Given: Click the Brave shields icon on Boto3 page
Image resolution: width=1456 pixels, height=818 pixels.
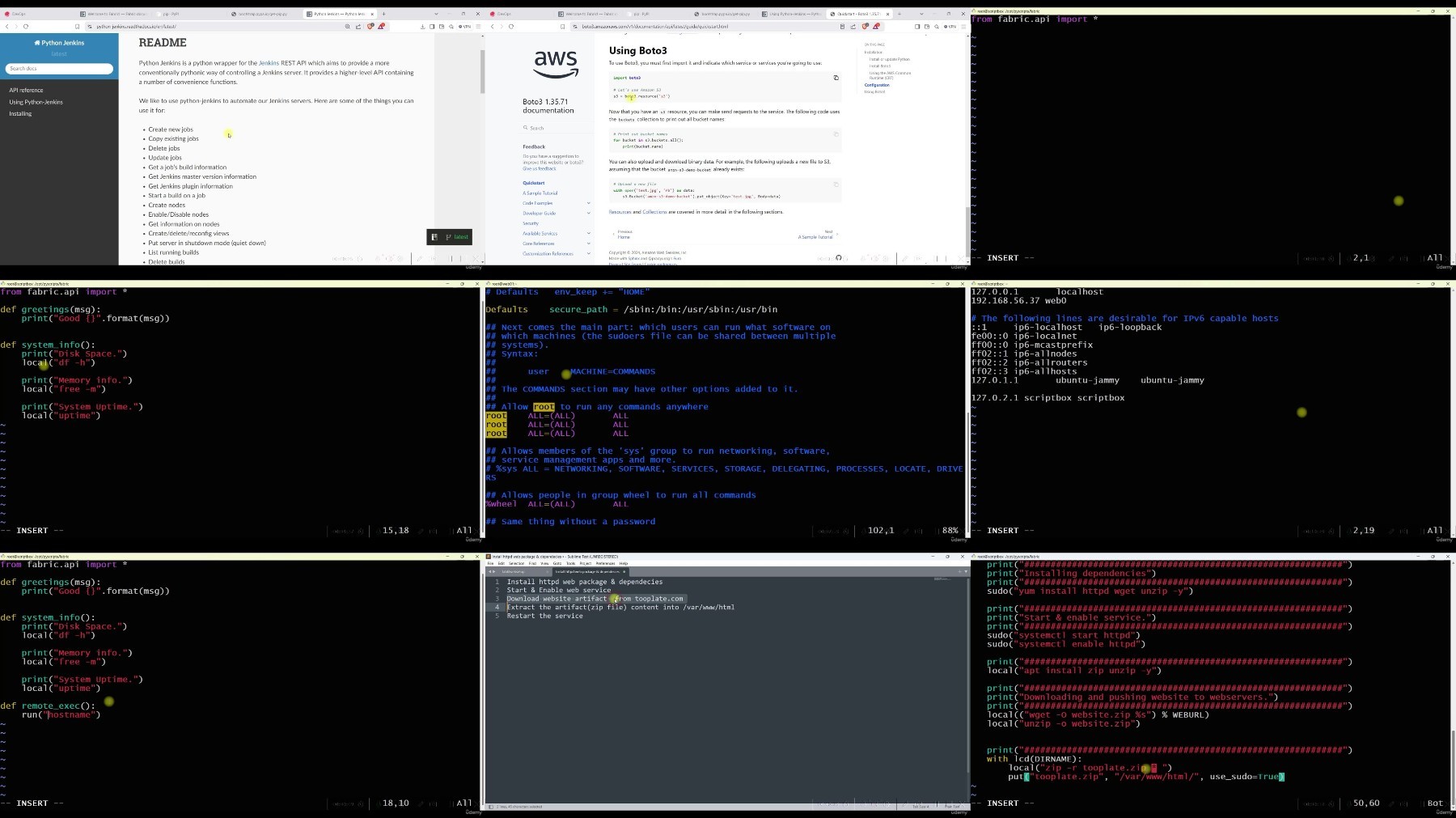Looking at the screenshot, I should coord(866,27).
